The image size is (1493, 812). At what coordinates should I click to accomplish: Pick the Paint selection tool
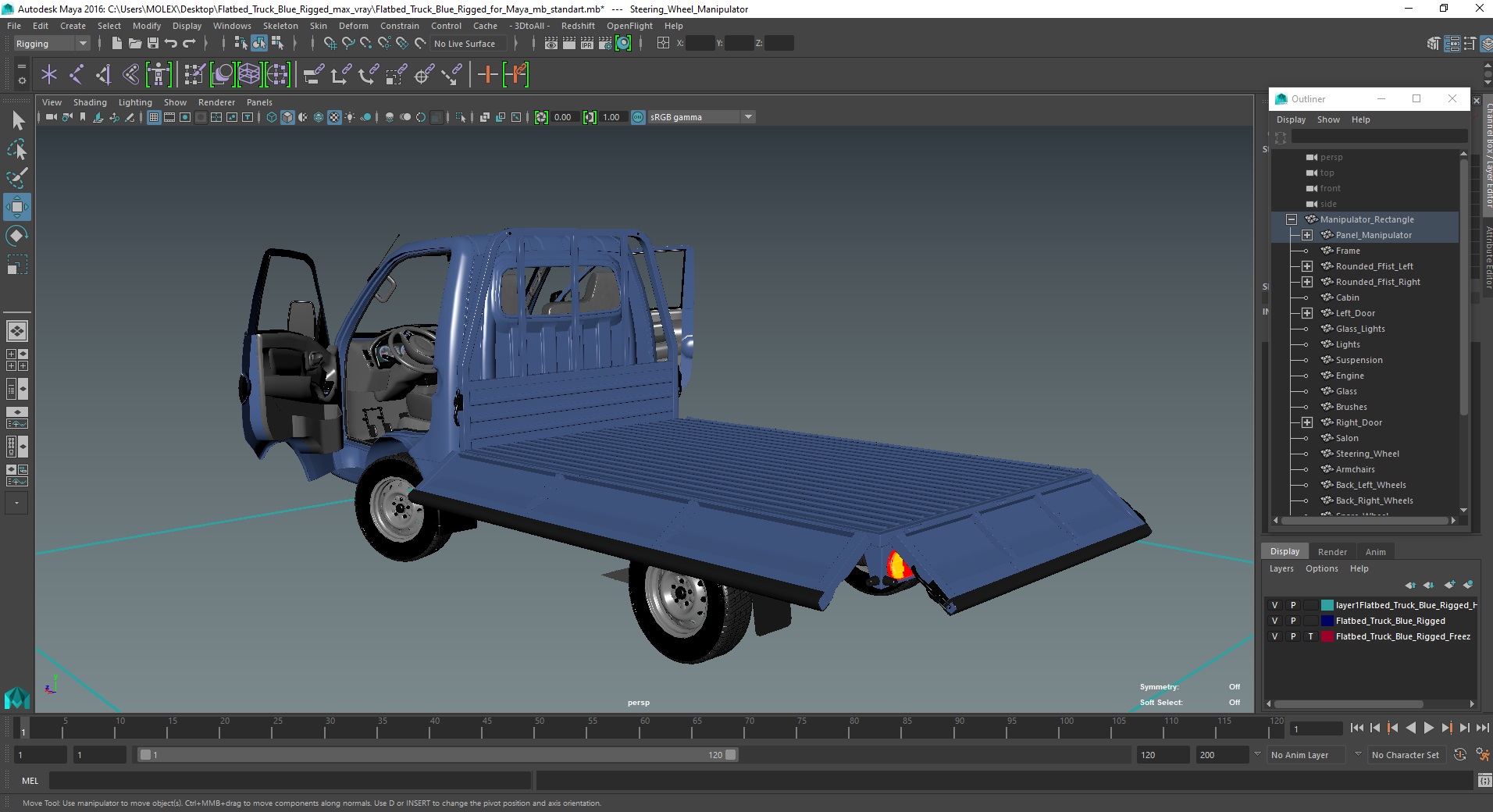pos(17,177)
